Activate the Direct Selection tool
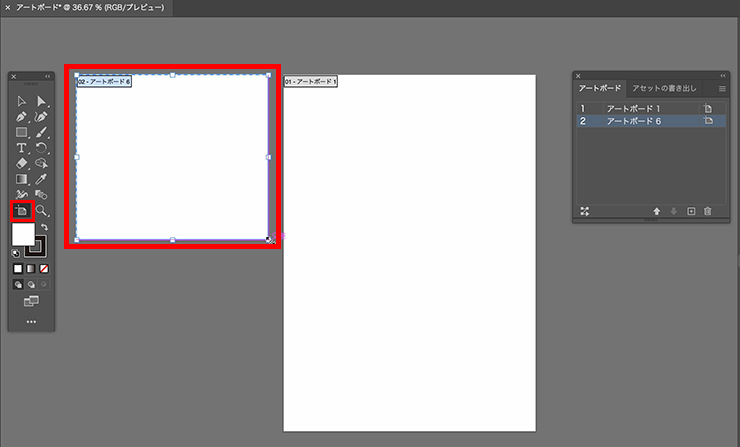Screen dimensions: 740x447 (x=42, y=100)
